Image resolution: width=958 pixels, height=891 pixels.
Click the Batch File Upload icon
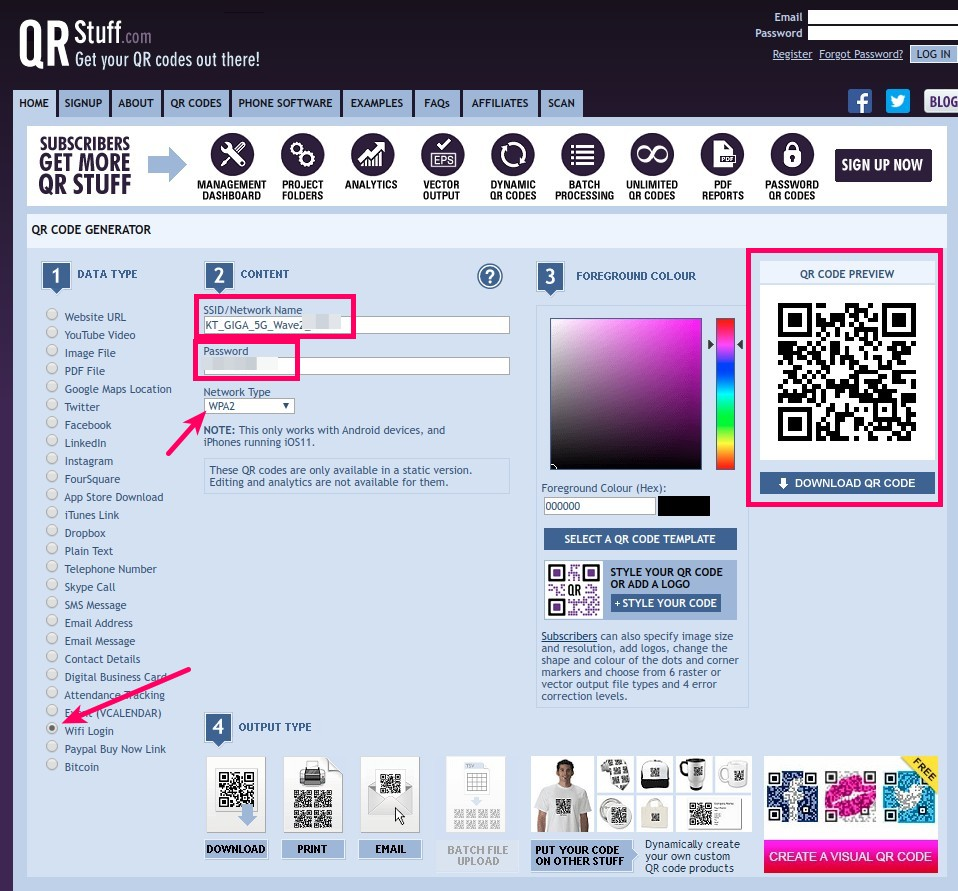pos(476,794)
